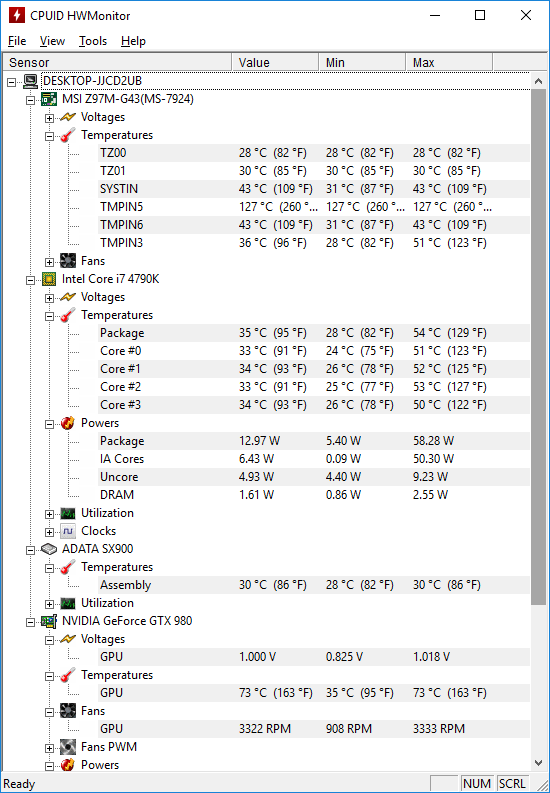Click the scrollbar down arrow

click(538, 762)
